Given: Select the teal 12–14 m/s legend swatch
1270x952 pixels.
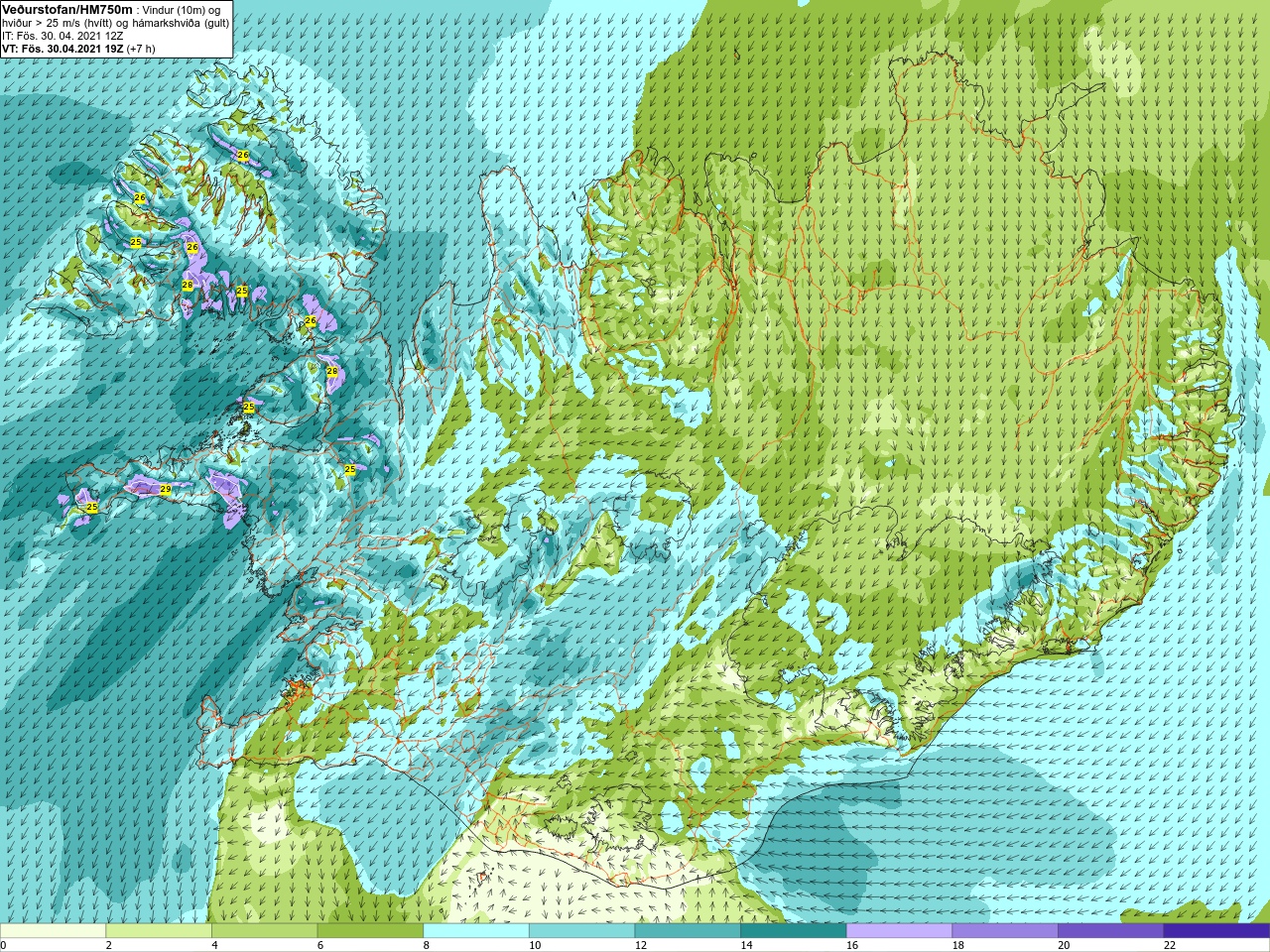Looking at the screenshot, I should click(x=688, y=930).
